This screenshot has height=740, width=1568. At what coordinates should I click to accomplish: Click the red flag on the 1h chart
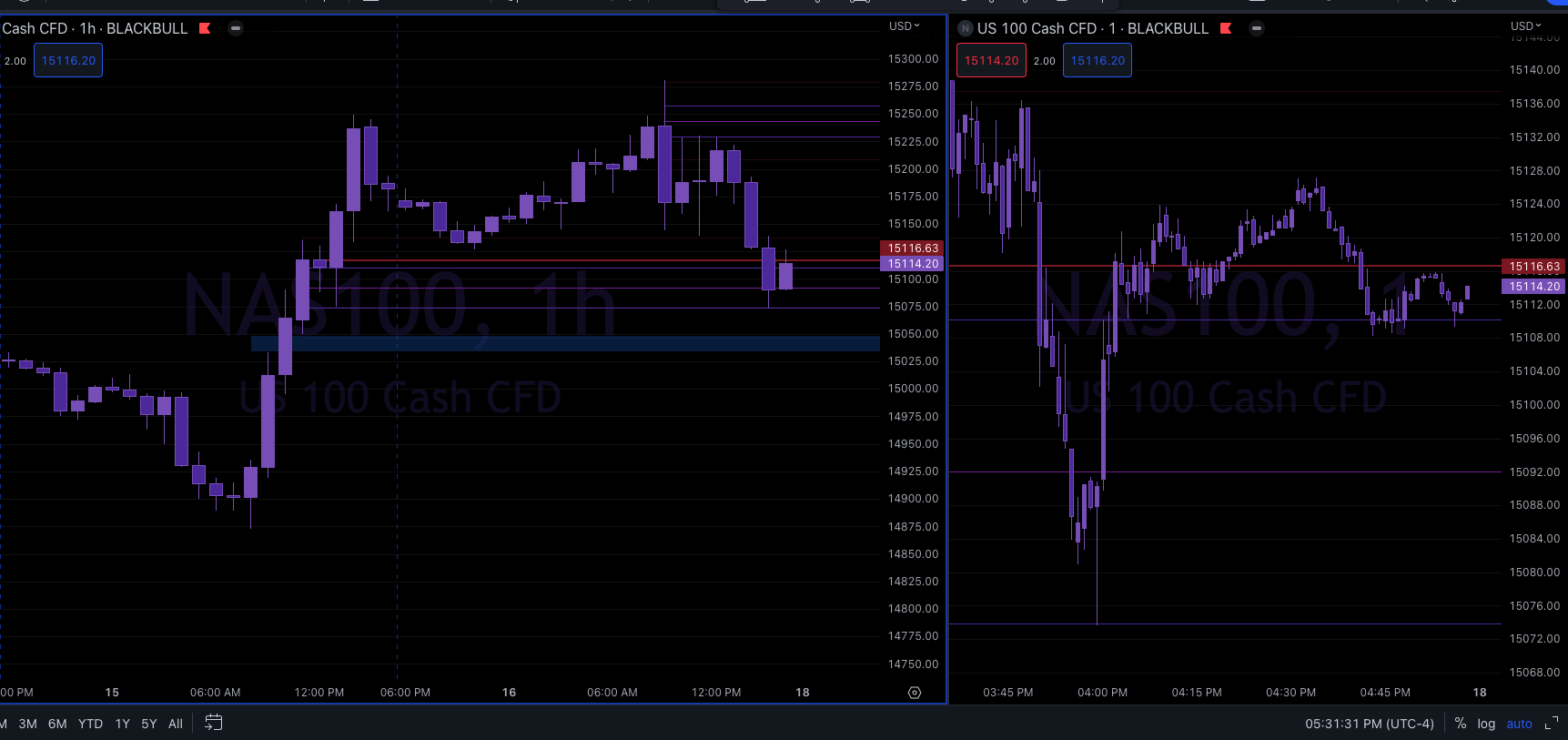tap(205, 28)
